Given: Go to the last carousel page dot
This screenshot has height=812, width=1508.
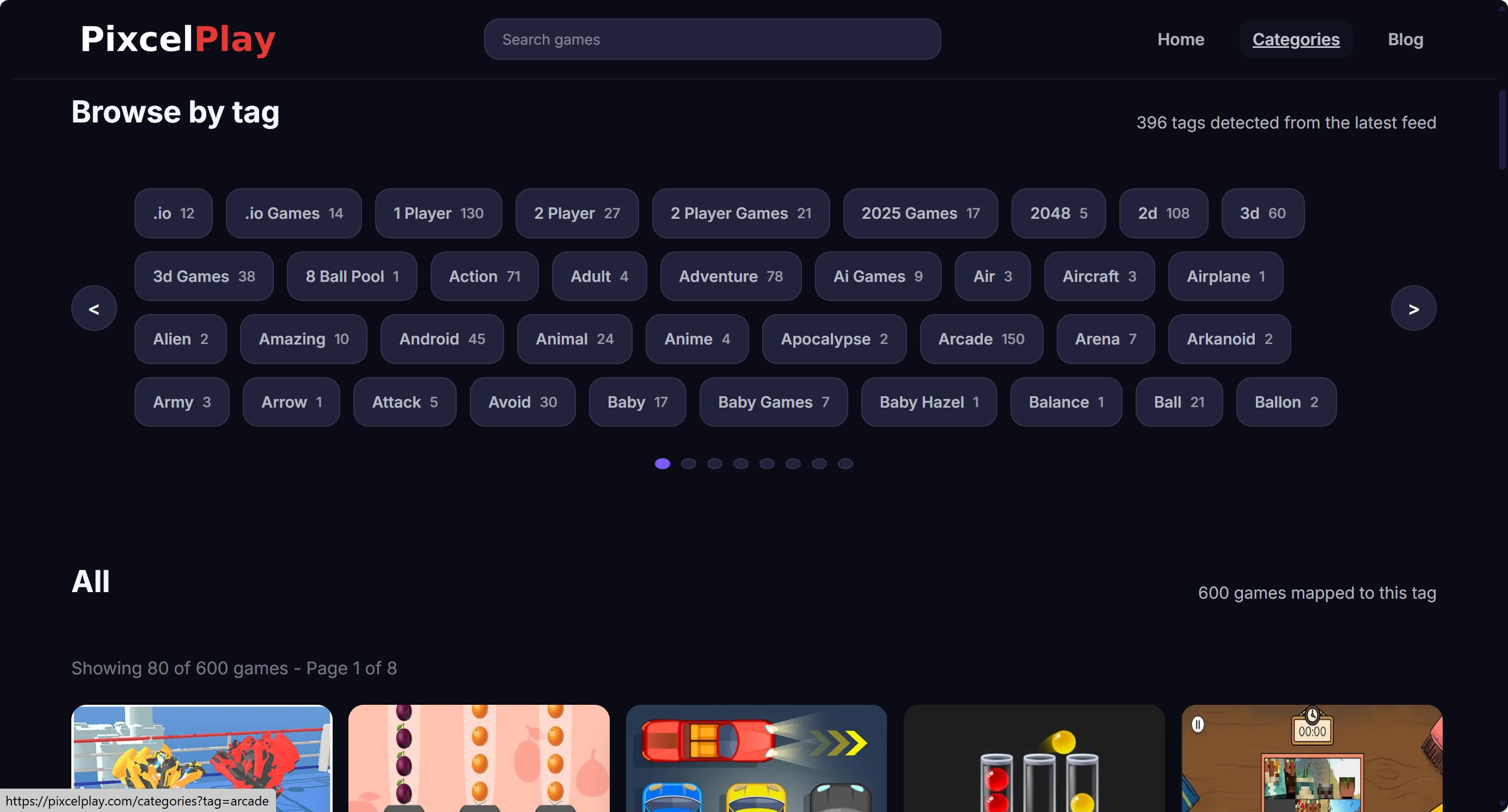Looking at the screenshot, I should click(845, 464).
